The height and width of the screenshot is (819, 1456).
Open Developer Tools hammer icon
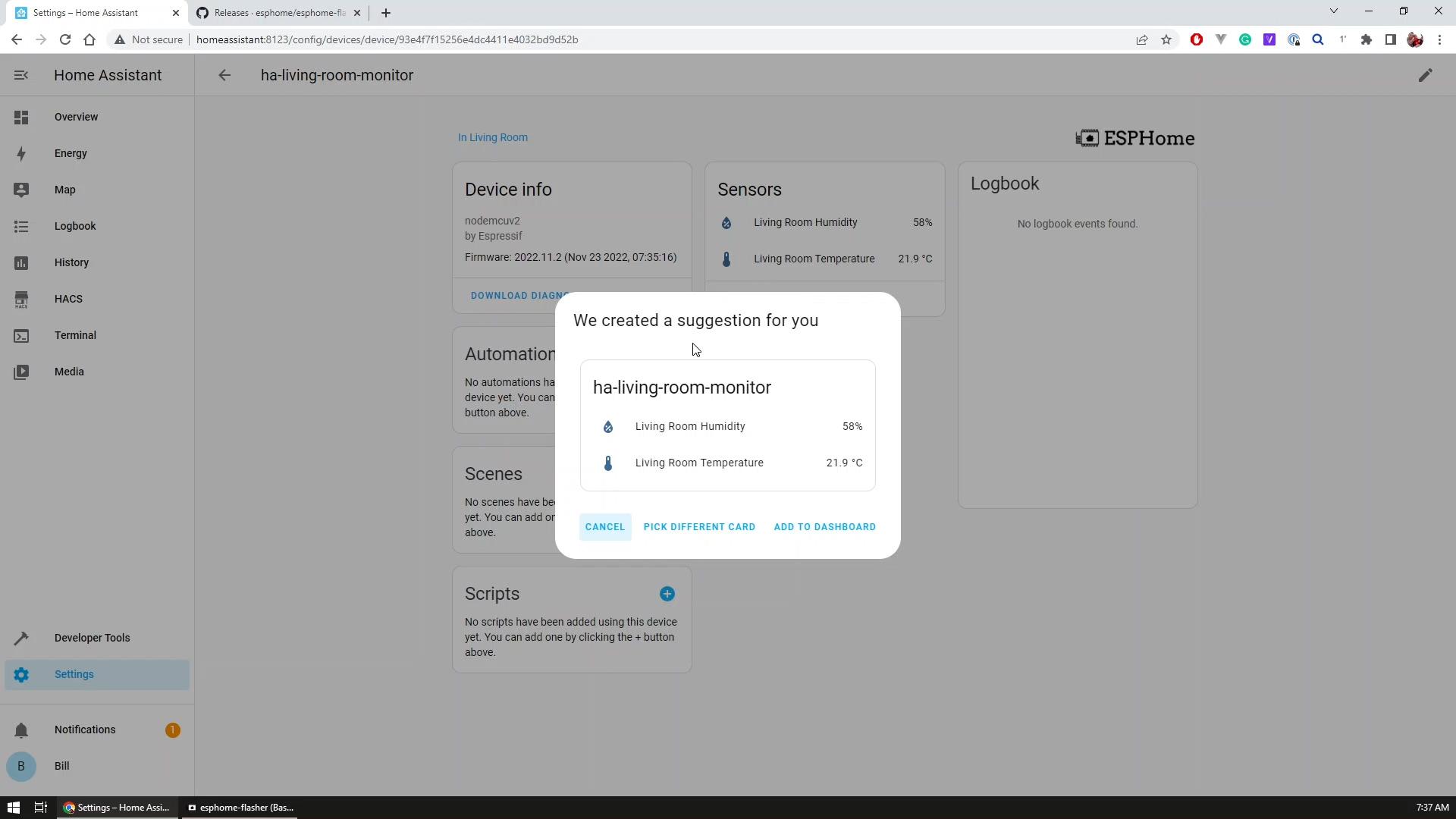(21, 638)
